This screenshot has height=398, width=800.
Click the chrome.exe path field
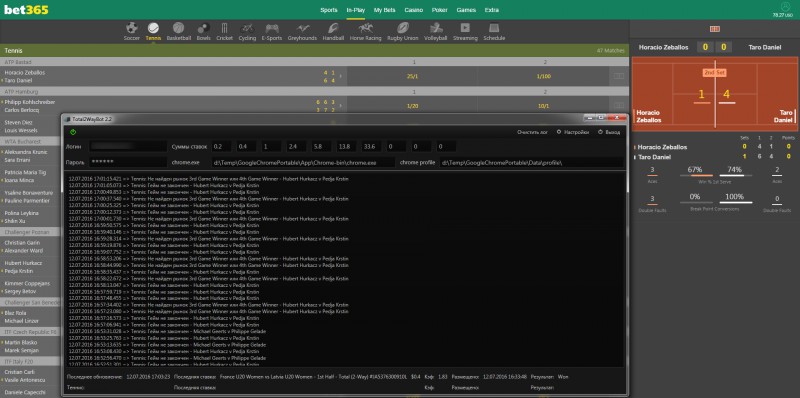[x=303, y=162]
